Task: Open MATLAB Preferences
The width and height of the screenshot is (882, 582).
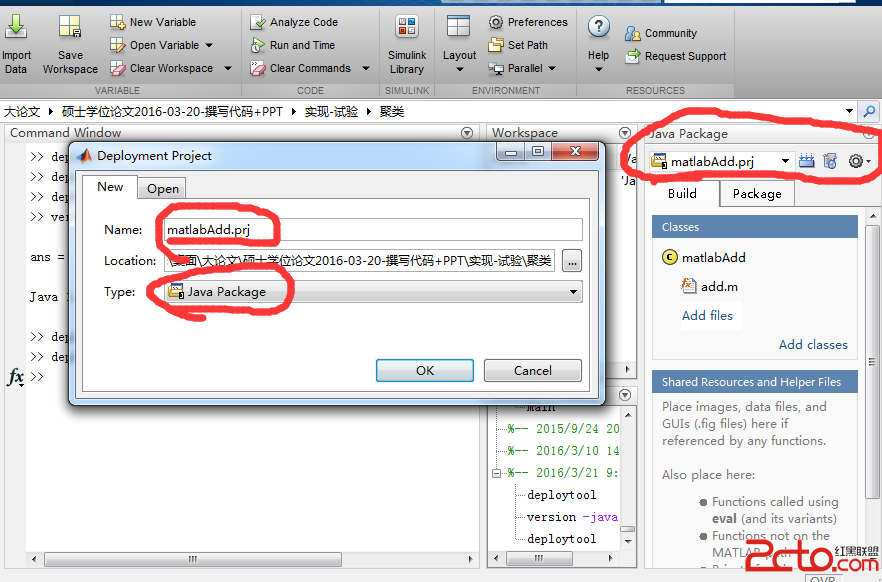Action: click(x=528, y=22)
